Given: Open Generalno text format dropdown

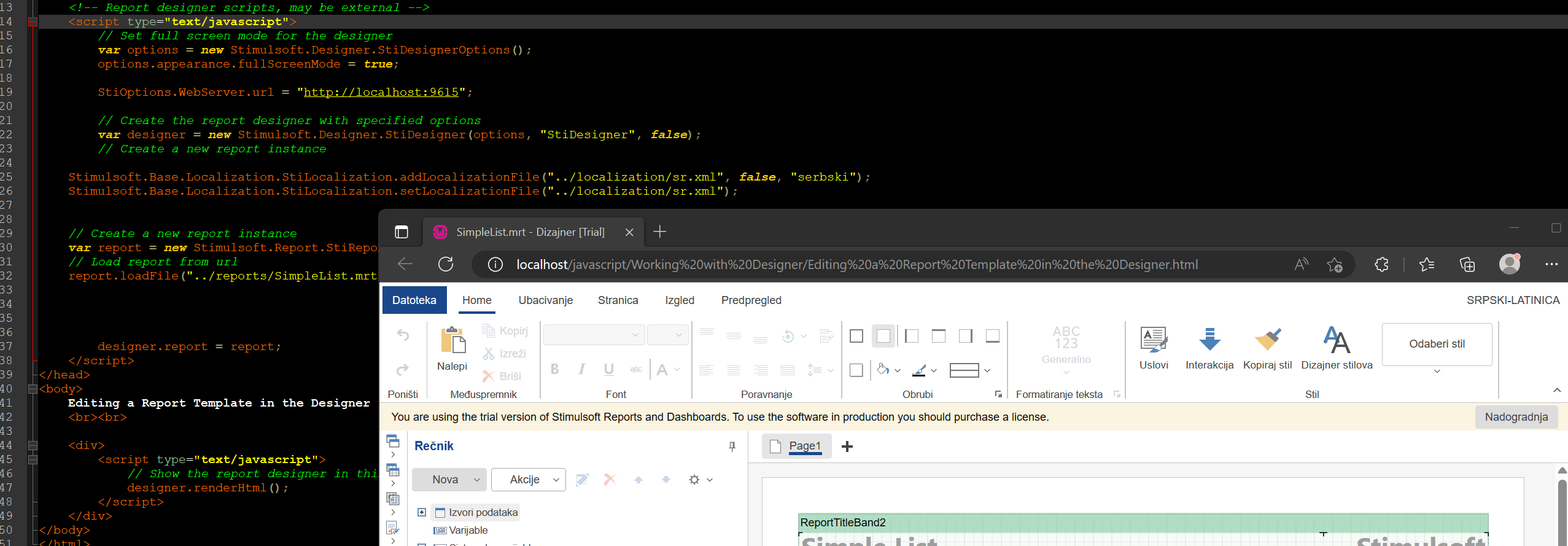Looking at the screenshot, I should click(1066, 349).
